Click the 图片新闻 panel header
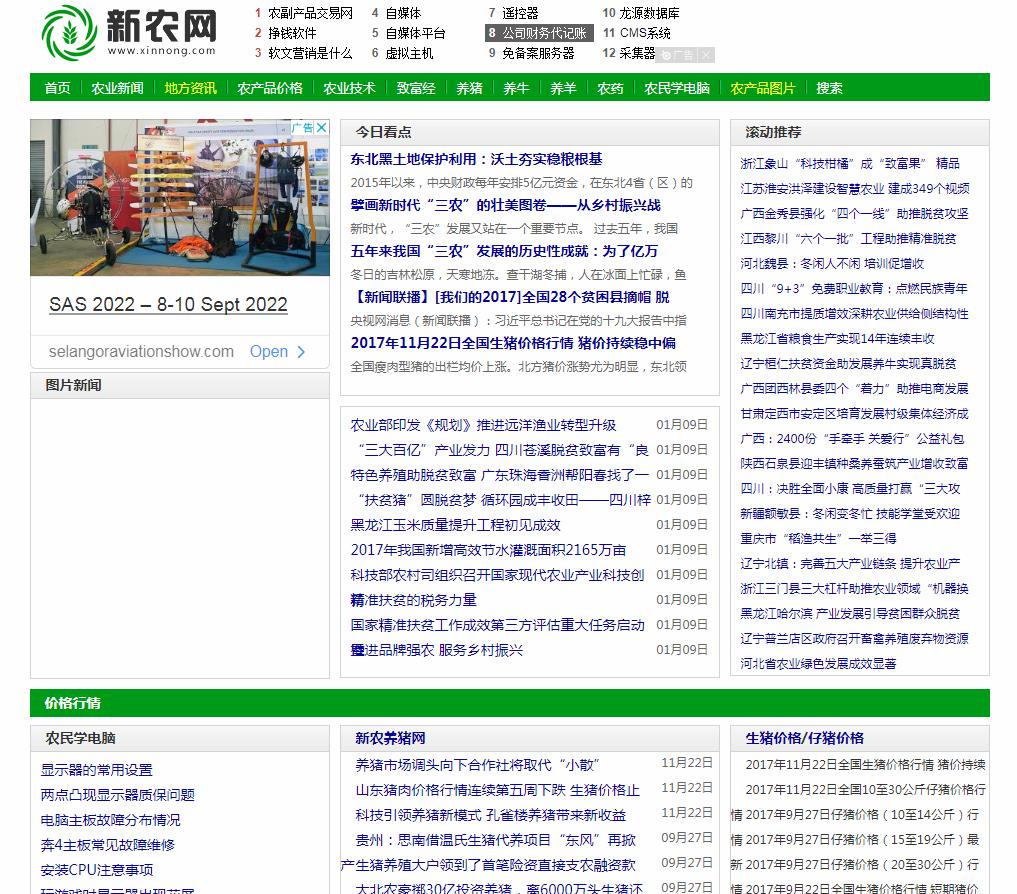Image resolution: width=1017 pixels, height=894 pixels. [x=180, y=385]
